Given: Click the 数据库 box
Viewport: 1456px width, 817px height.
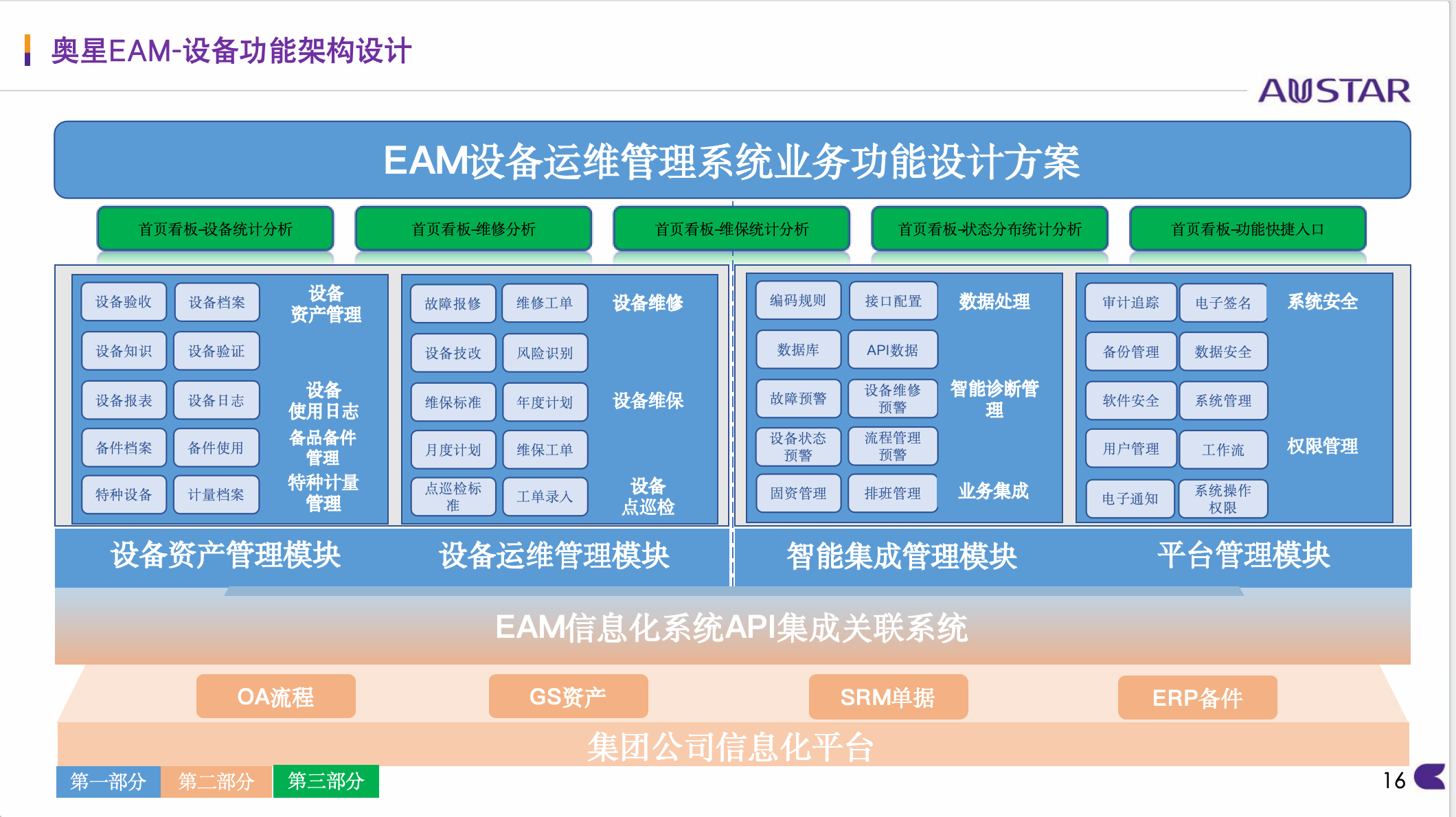Looking at the screenshot, I should (x=798, y=349).
